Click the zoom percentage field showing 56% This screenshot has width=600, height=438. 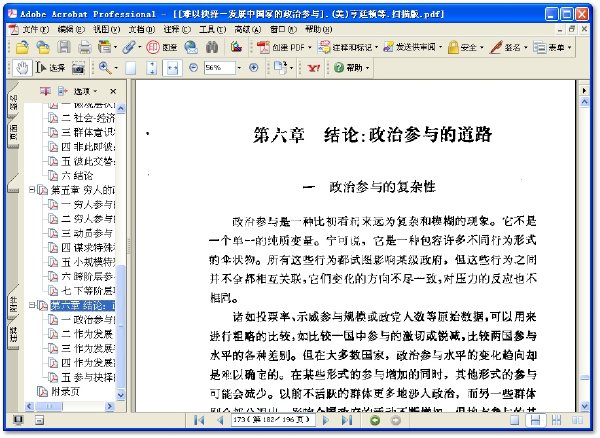(x=219, y=68)
